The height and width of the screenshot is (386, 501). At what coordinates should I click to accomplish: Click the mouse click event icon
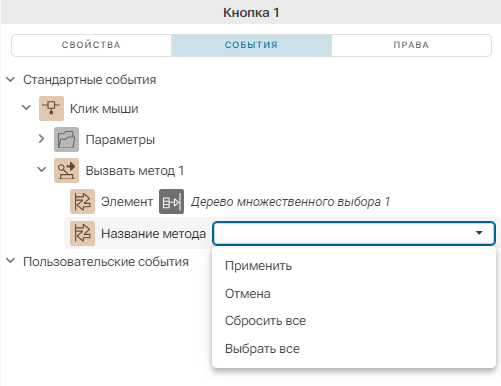(51, 108)
